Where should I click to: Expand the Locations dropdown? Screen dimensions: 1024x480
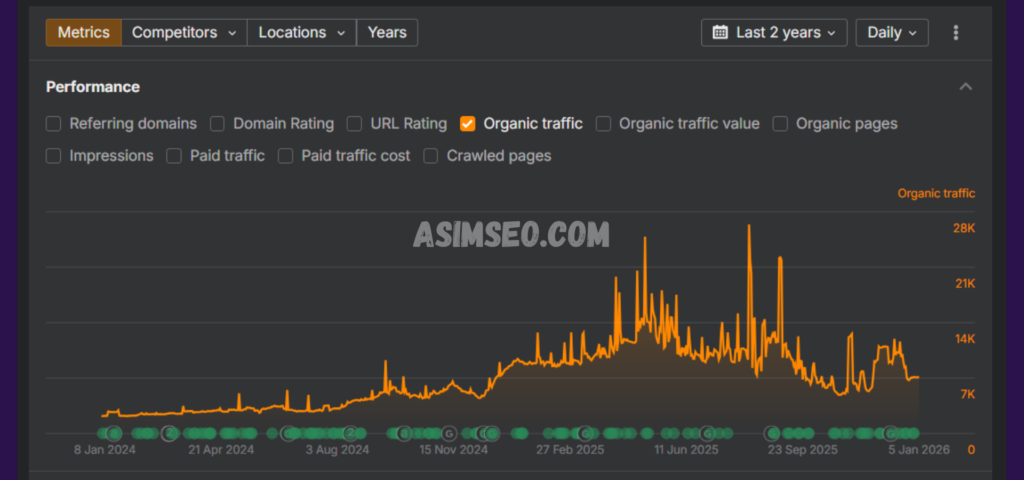(301, 32)
